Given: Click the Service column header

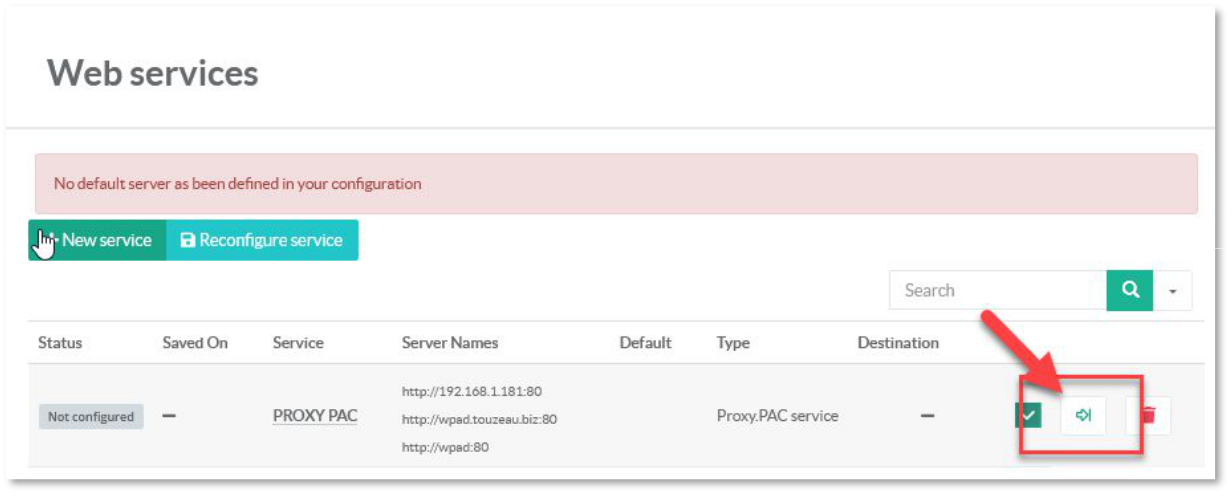Looking at the screenshot, I should point(298,343).
